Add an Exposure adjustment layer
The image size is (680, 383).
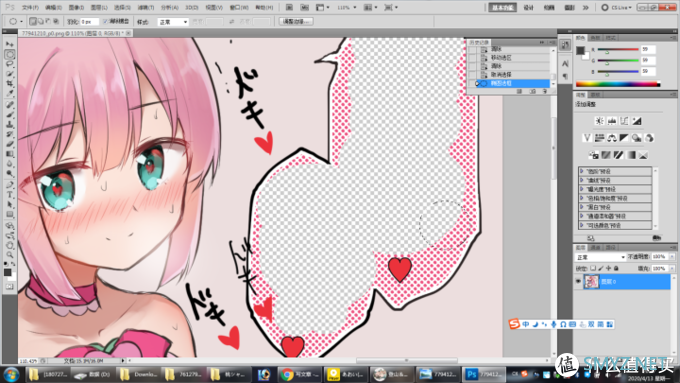tap(637, 121)
